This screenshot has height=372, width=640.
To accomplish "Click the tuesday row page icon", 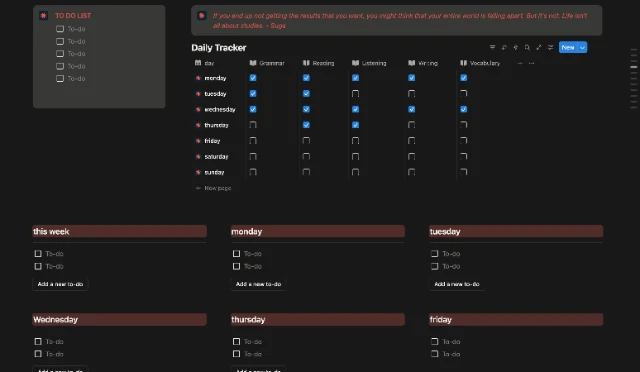I will point(198,94).
